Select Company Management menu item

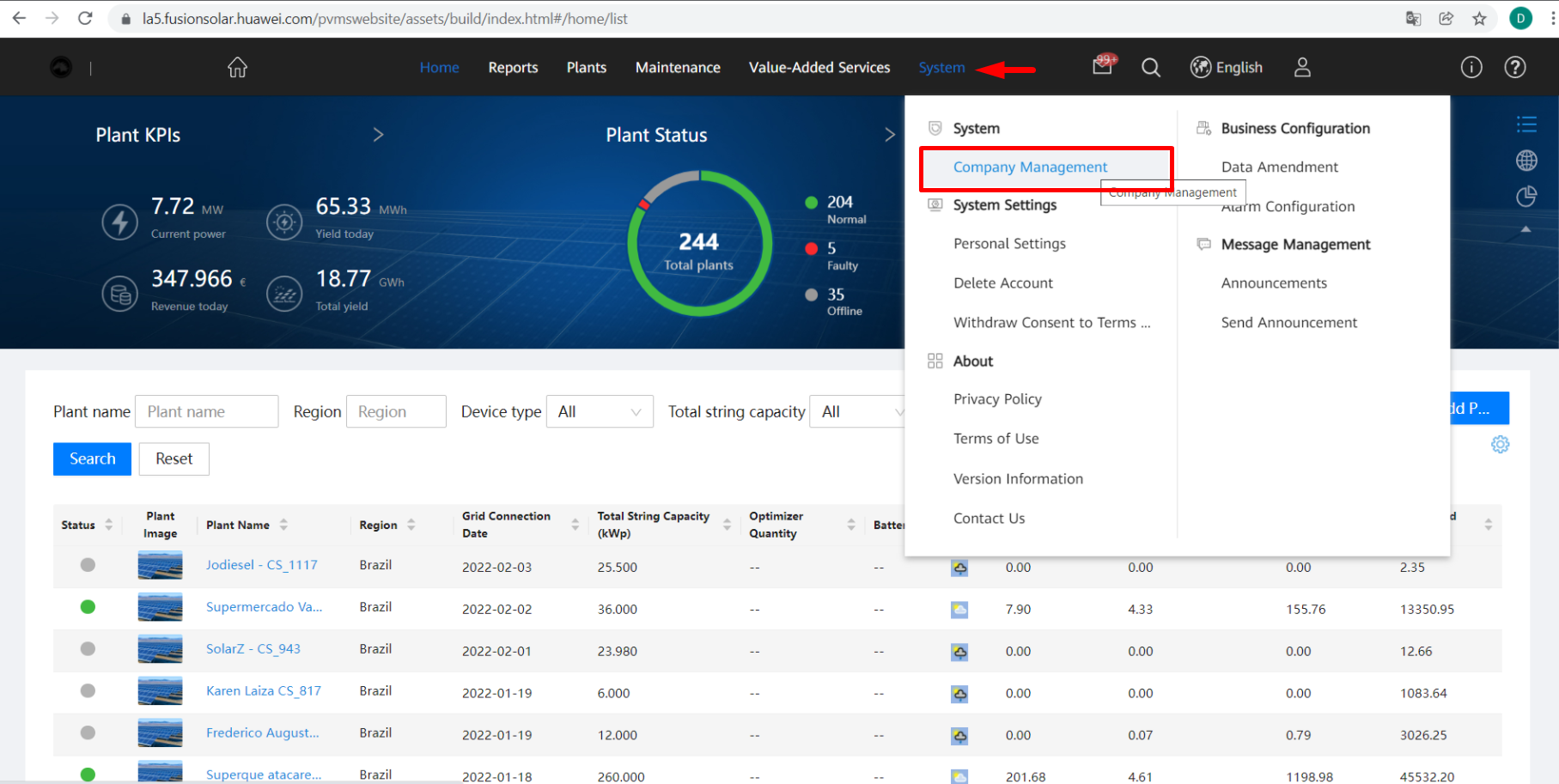1030,167
